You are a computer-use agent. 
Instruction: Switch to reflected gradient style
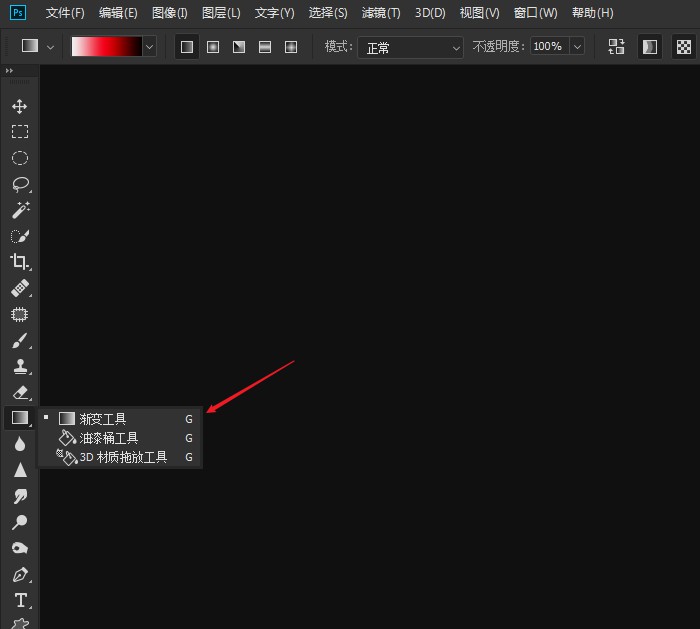coord(265,46)
